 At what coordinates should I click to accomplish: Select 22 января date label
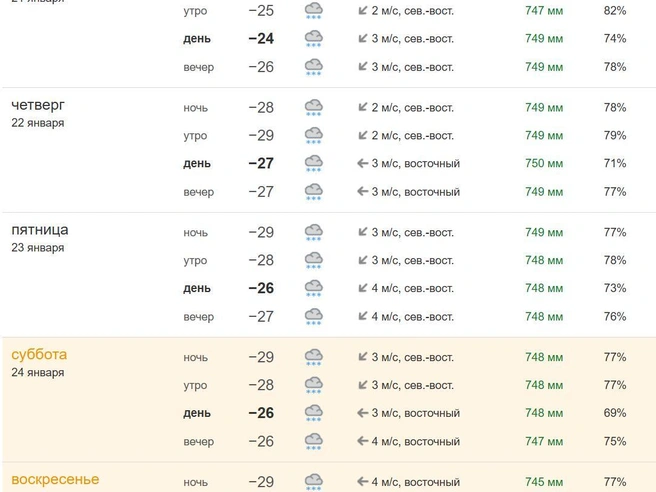pyautogui.click(x=38, y=123)
